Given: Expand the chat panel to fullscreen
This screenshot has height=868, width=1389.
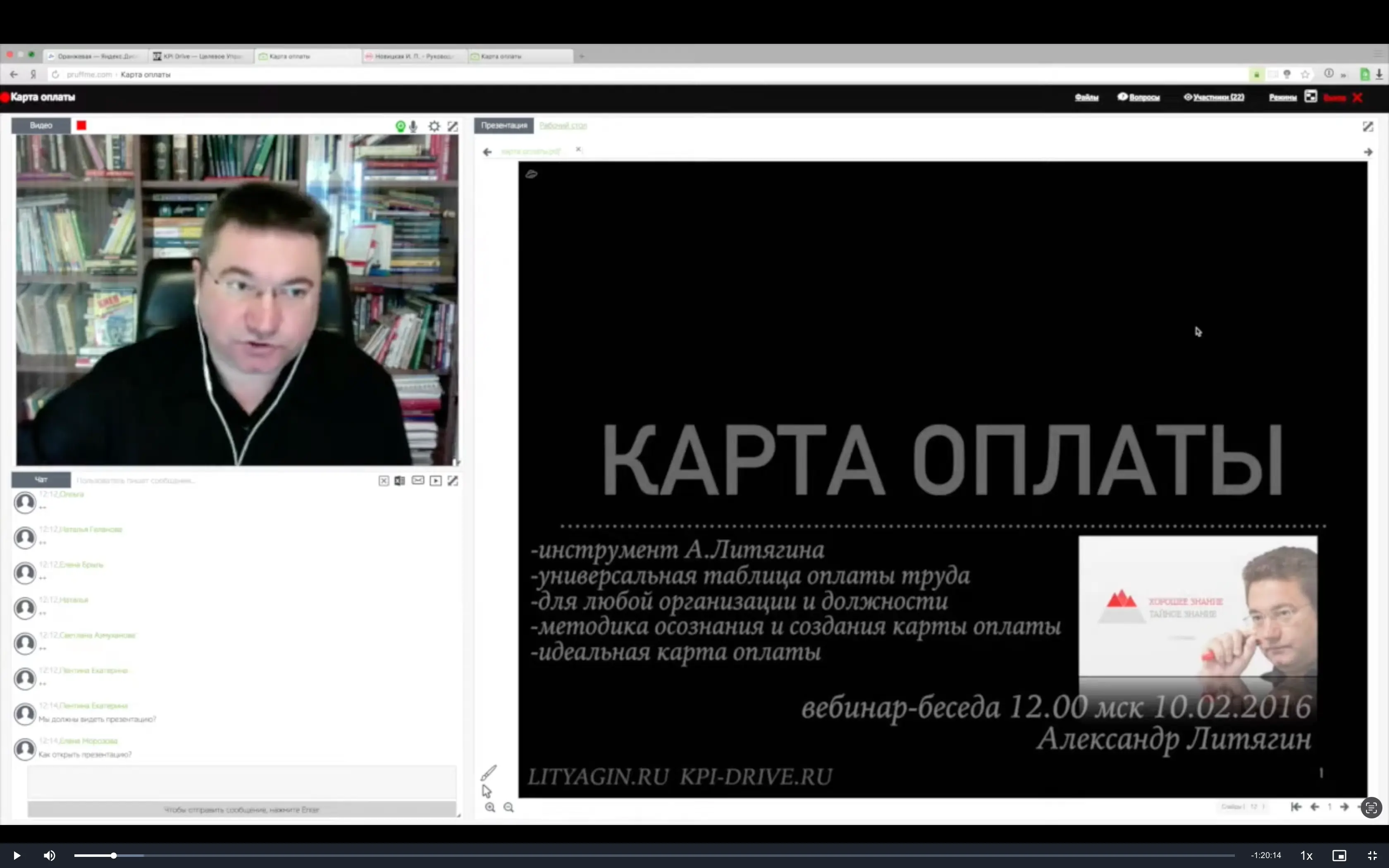Looking at the screenshot, I should (453, 480).
